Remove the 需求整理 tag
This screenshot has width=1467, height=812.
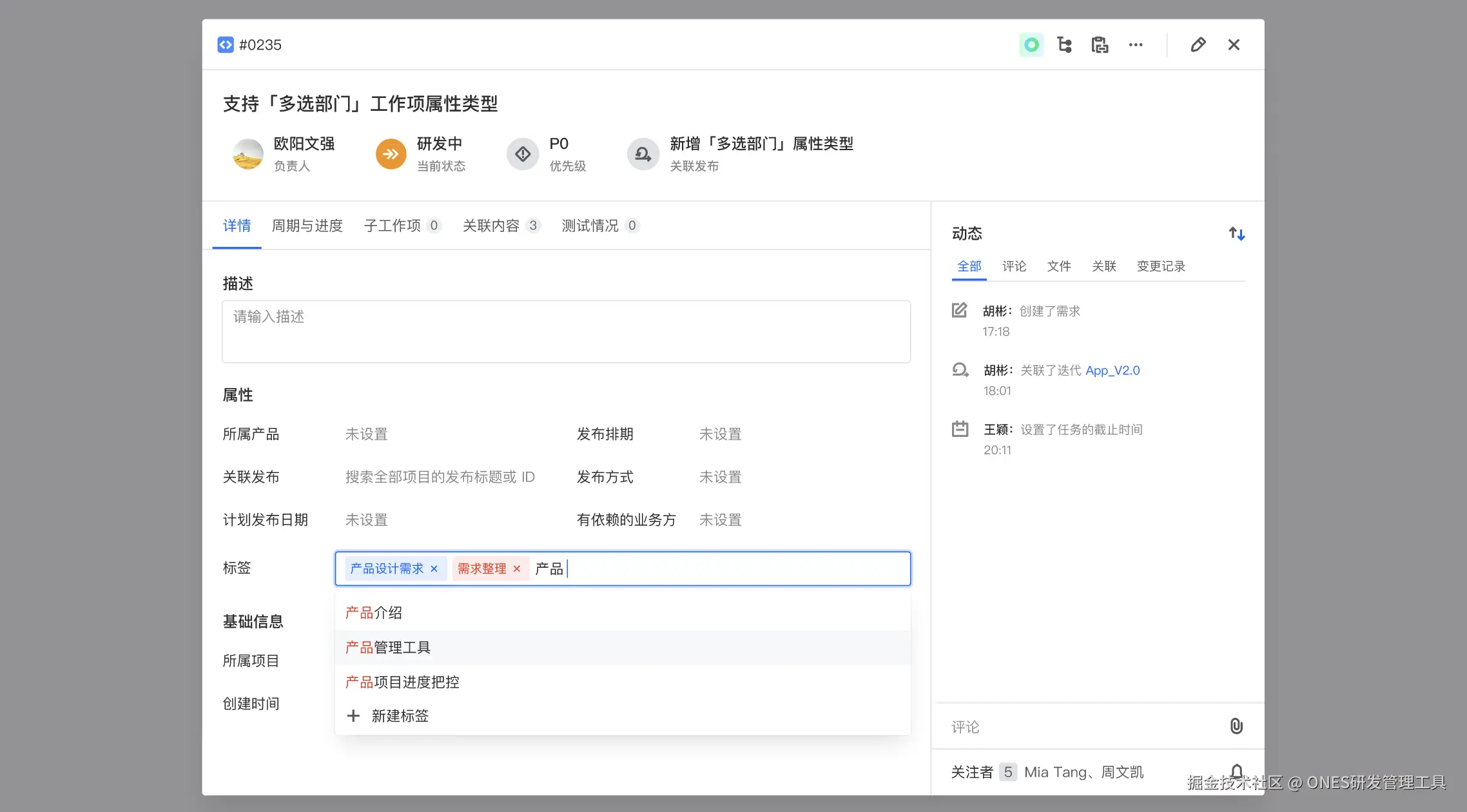[516, 568]
